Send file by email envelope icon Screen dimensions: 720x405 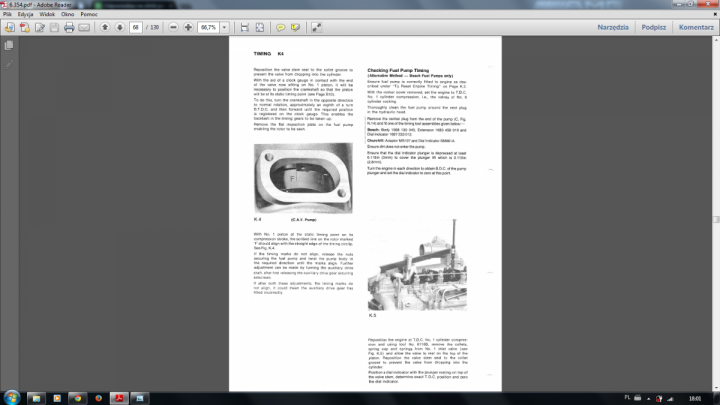coord(84,27)
